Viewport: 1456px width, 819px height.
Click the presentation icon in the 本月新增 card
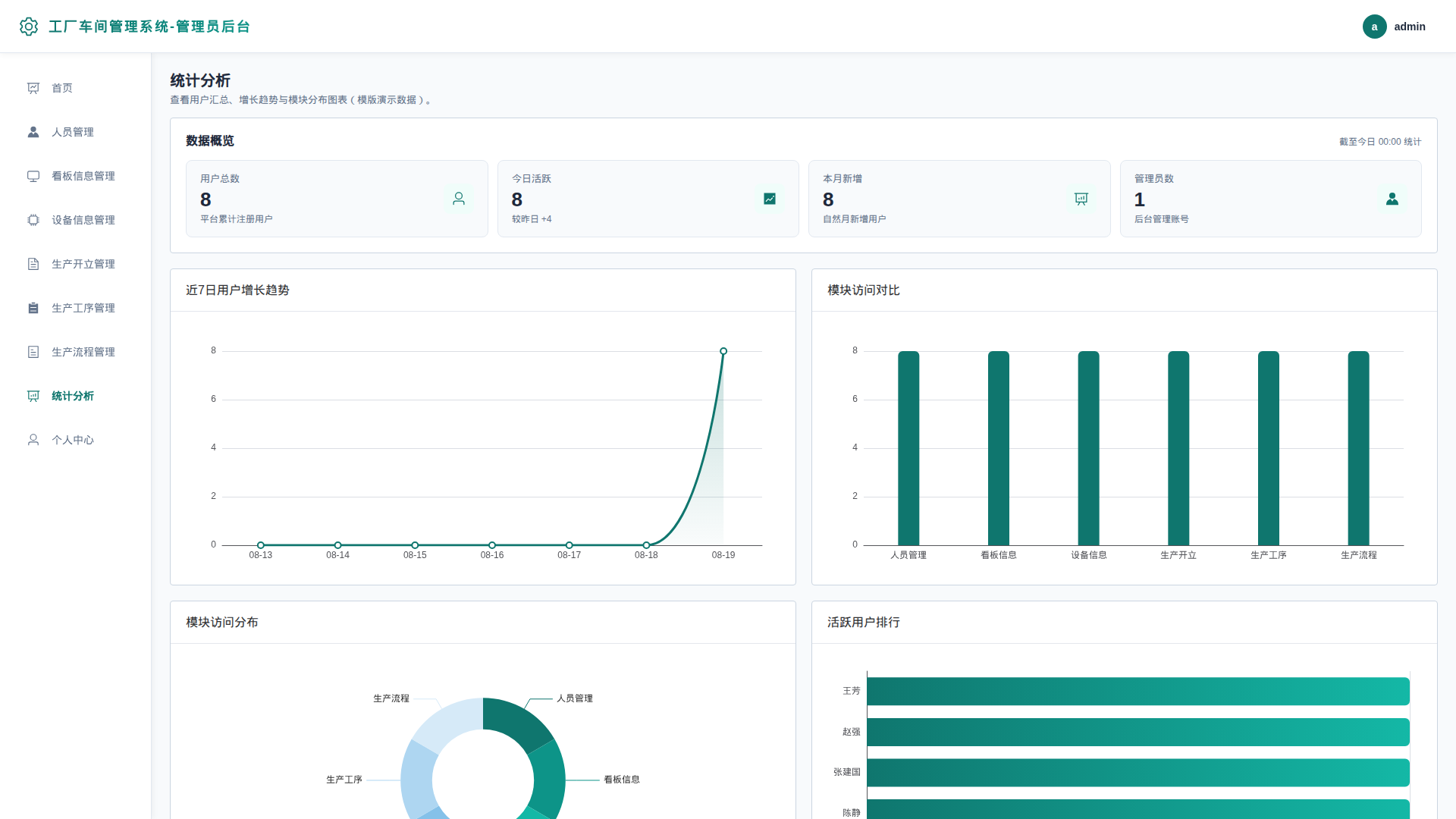[x=1081, y=199]
